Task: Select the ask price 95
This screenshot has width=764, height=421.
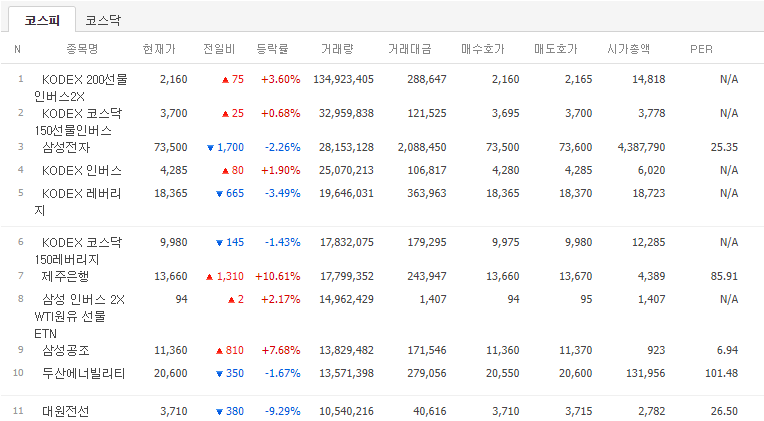Action: pyautogui.click(x=586, y=299)
